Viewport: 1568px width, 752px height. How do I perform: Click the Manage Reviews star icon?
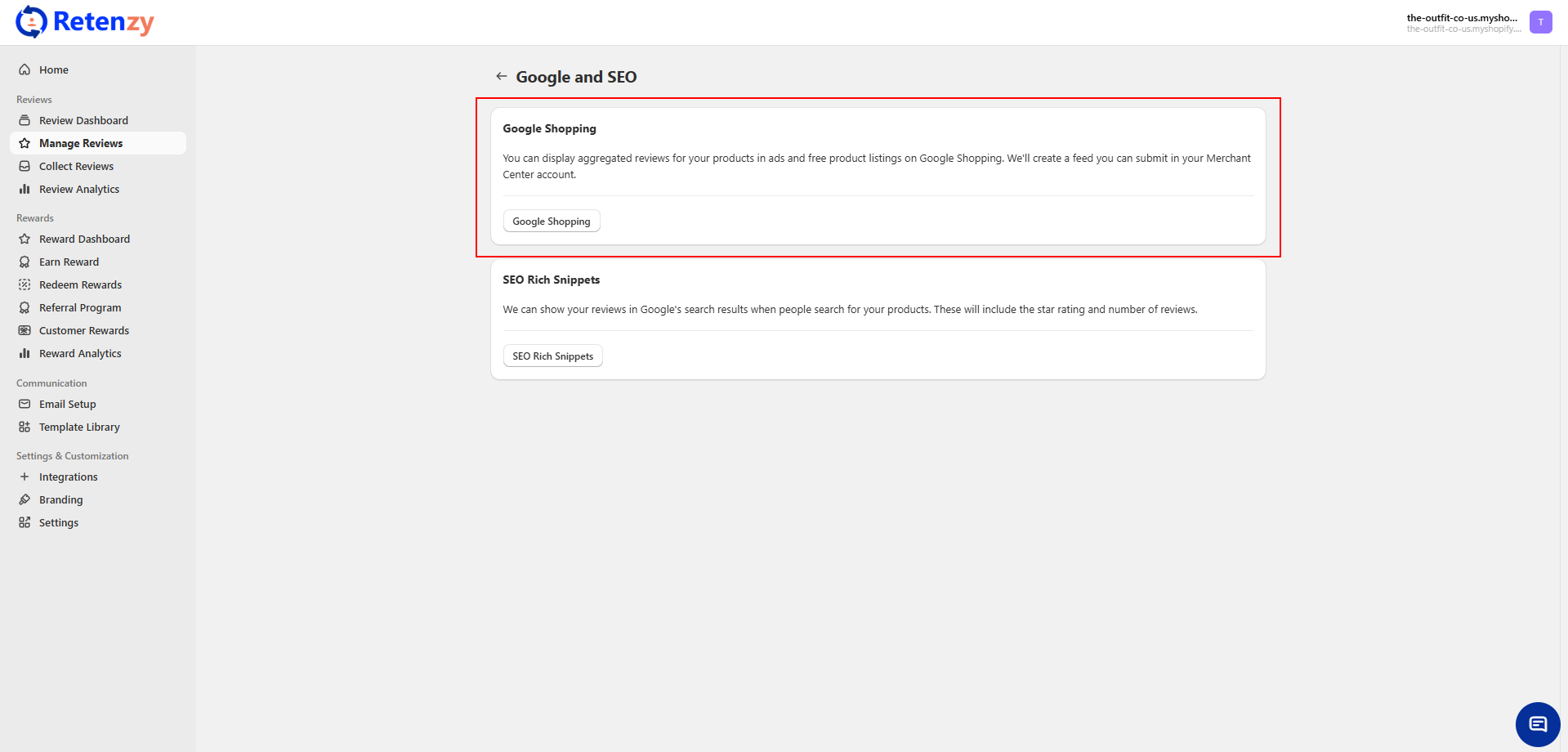click(x=25, y=144)
